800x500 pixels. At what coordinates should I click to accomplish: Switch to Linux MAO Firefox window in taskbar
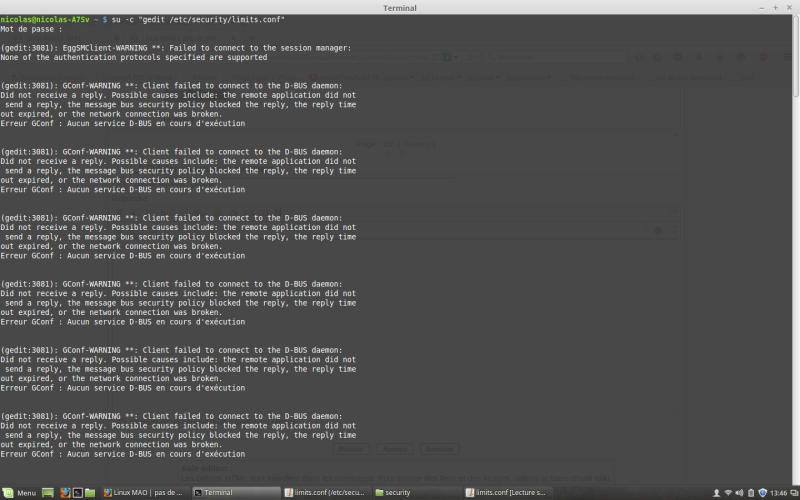[144, 493]
